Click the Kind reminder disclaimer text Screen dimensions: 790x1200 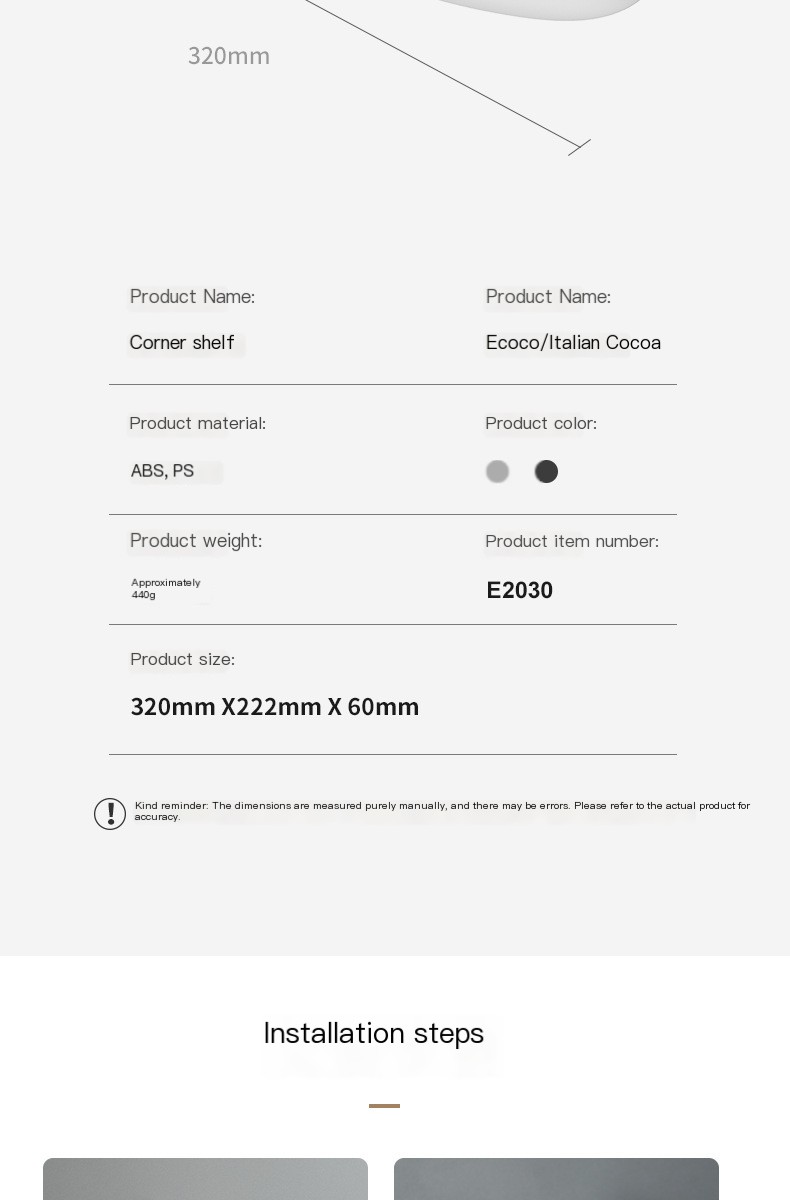click(442, 811)
